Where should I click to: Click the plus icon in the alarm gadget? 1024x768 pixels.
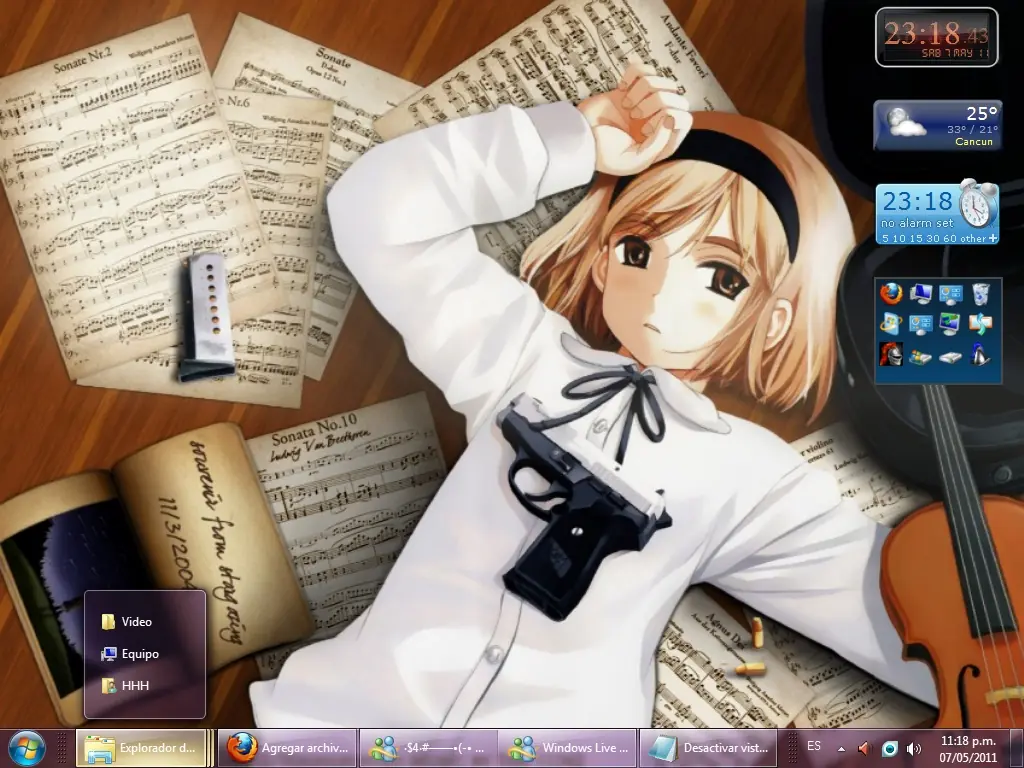click(x=993, y=238)
